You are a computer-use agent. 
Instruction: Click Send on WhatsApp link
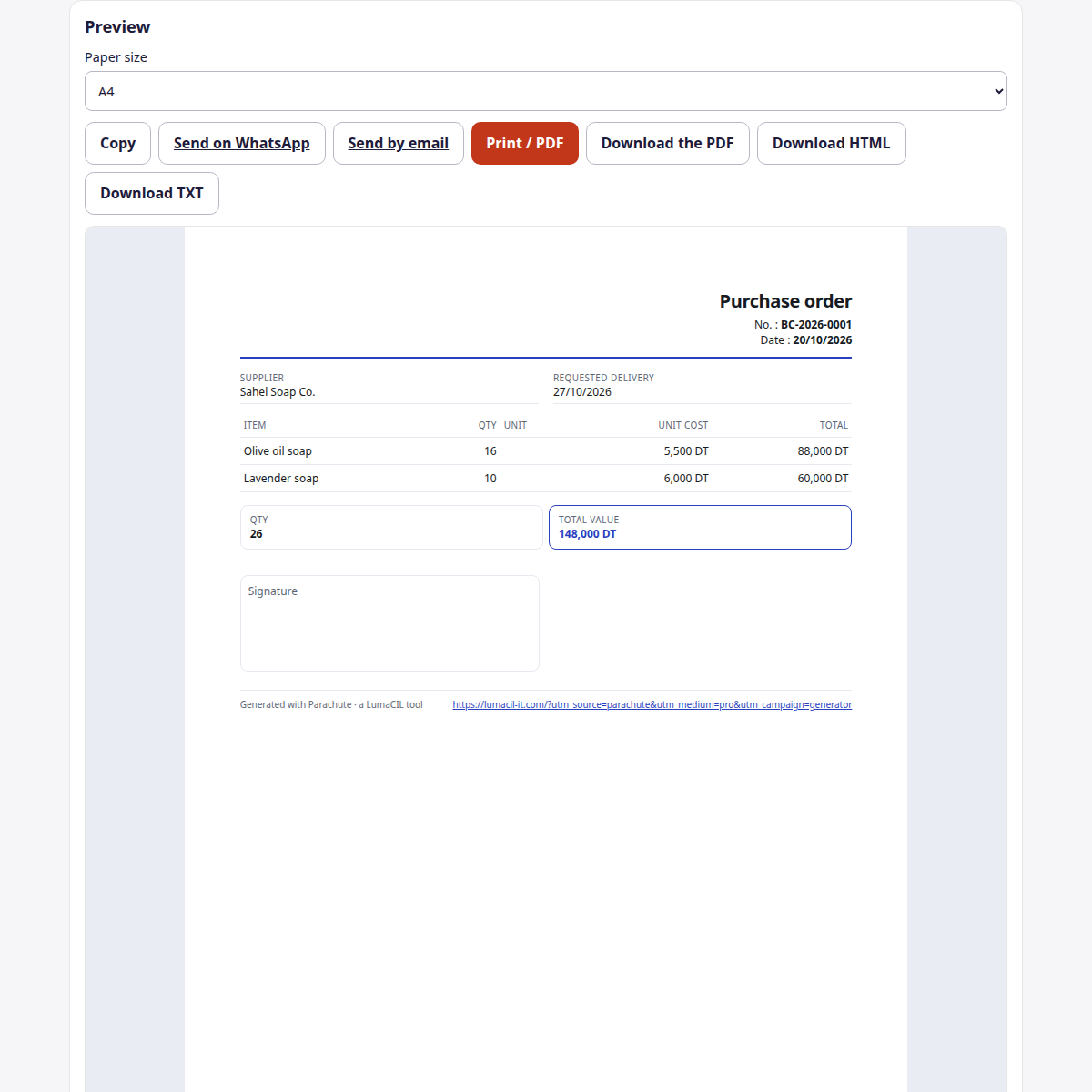coord(241,143)
